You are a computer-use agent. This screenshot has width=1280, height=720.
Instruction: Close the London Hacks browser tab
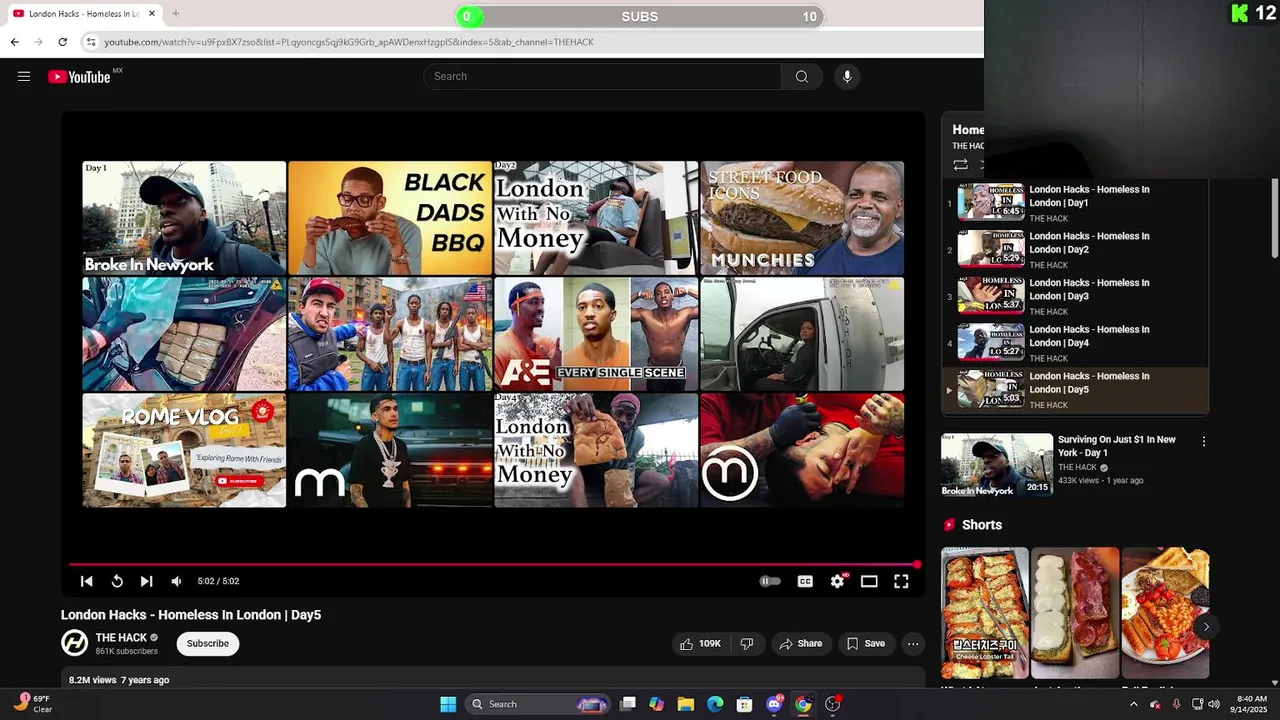[x=152, y=14]
